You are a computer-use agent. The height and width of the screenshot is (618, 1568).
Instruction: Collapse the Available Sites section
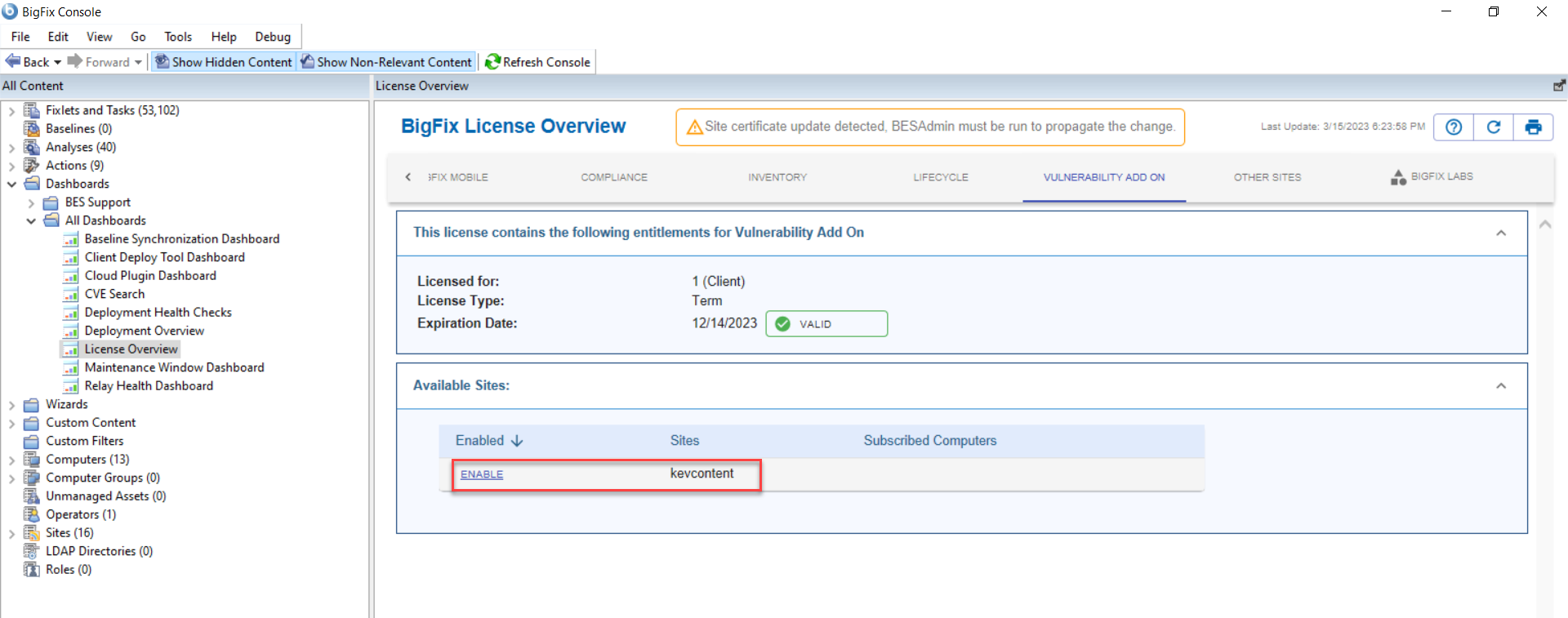point(1501,386)
